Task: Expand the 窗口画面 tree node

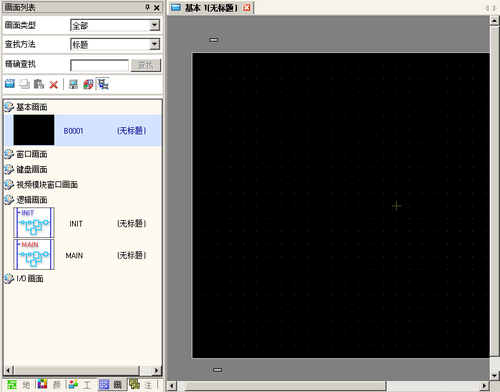Action: coord(9,154)
